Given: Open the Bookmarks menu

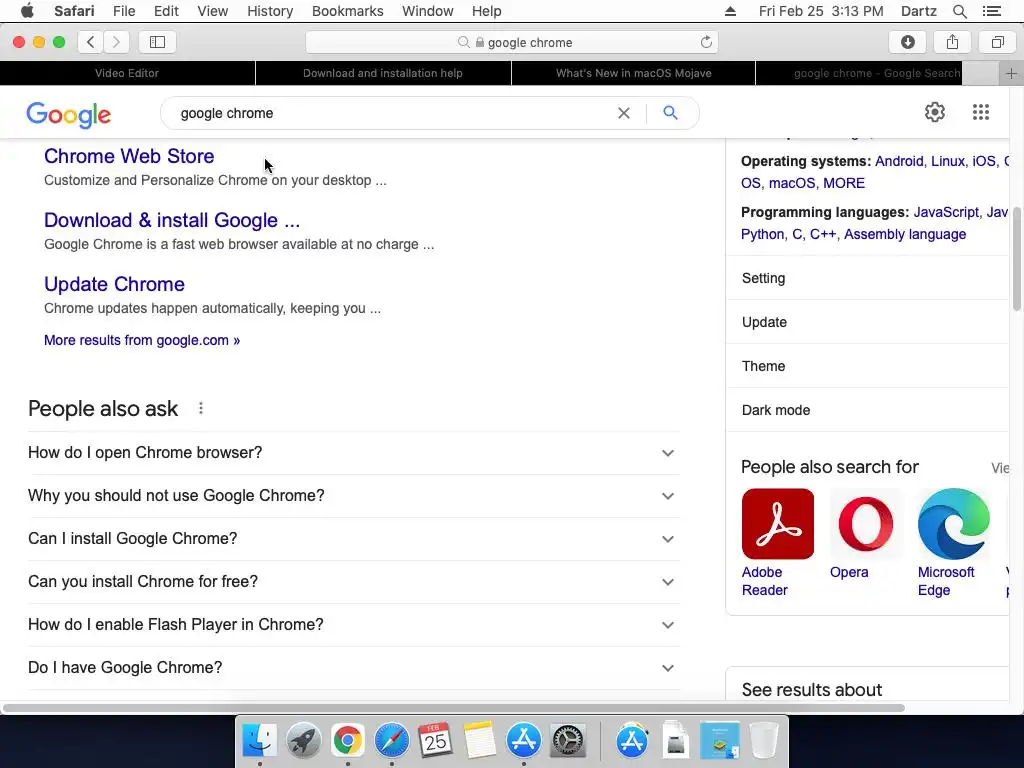Looking at the screenshot, I should 347,11.
